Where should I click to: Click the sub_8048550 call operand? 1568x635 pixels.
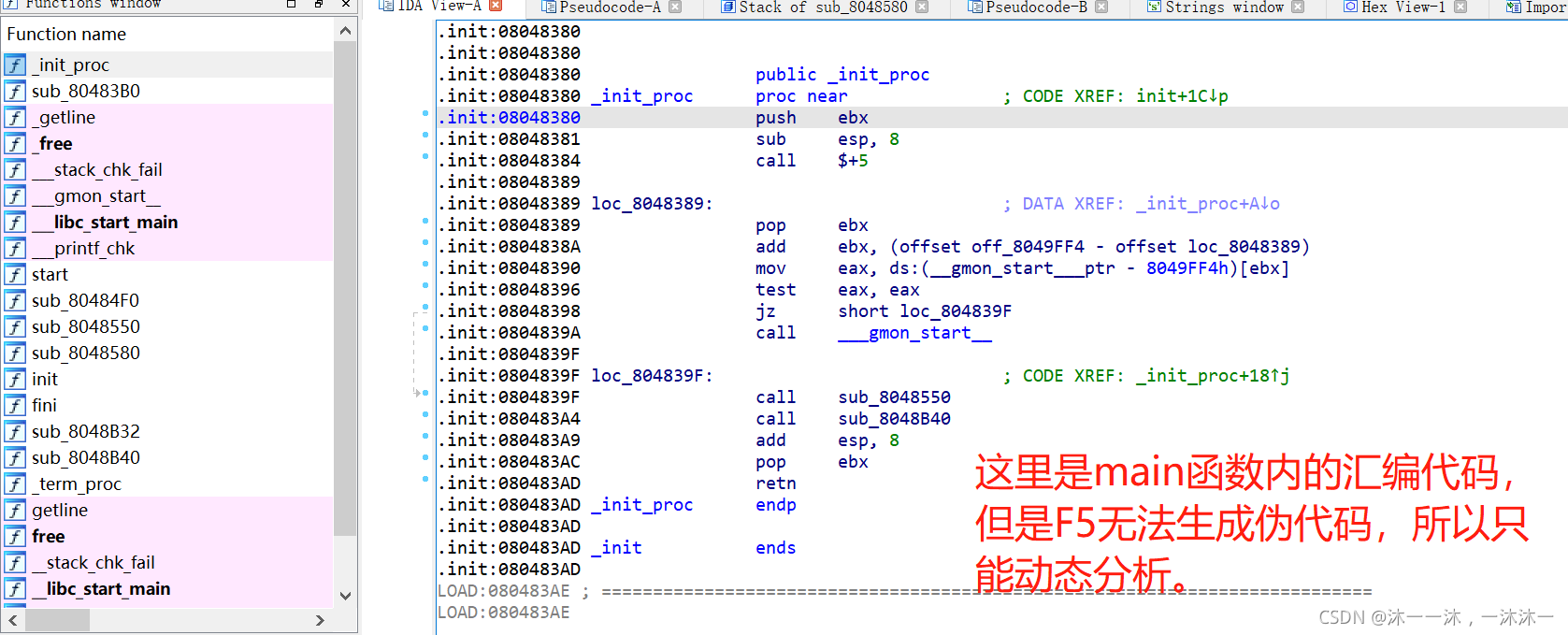point(894,397)
